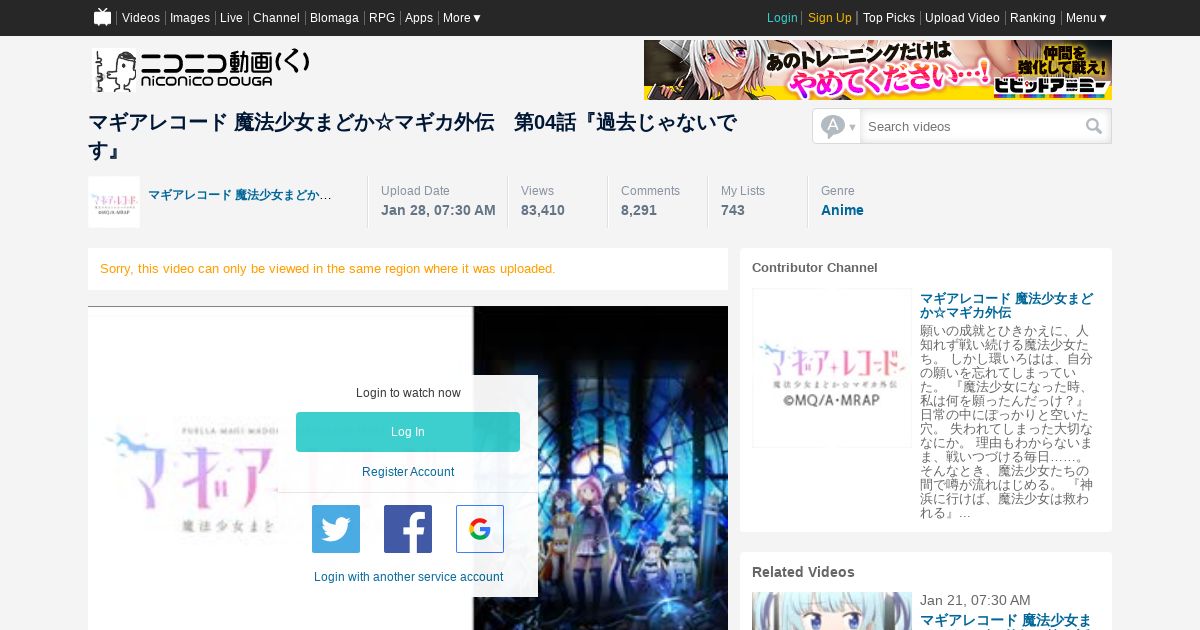The height and width of the screenshot is (630, 1200).
Task: Expand the Menu dropdown at top right
Action: point(1086,18)
